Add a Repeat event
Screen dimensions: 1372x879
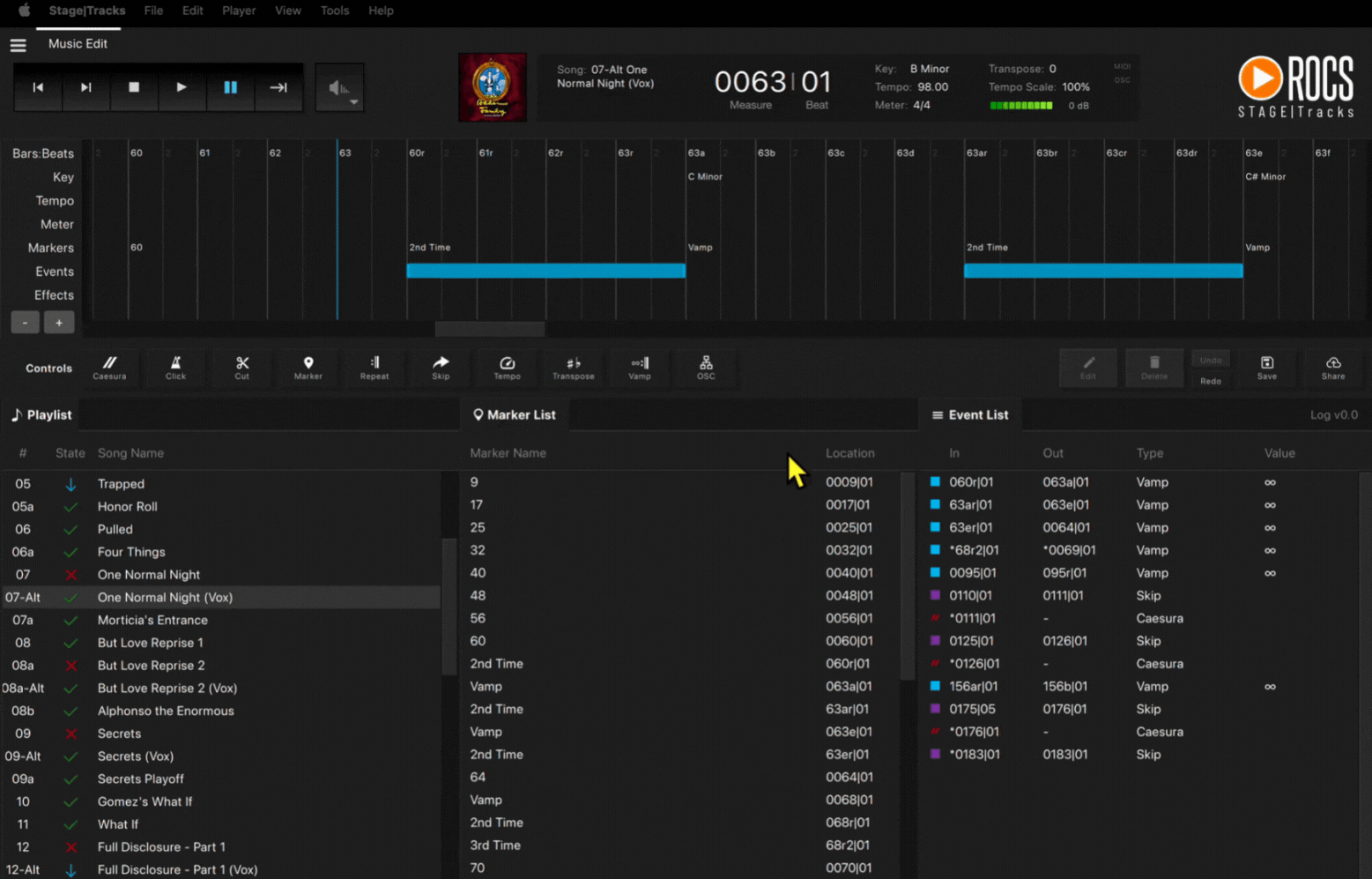click(375, 368)
